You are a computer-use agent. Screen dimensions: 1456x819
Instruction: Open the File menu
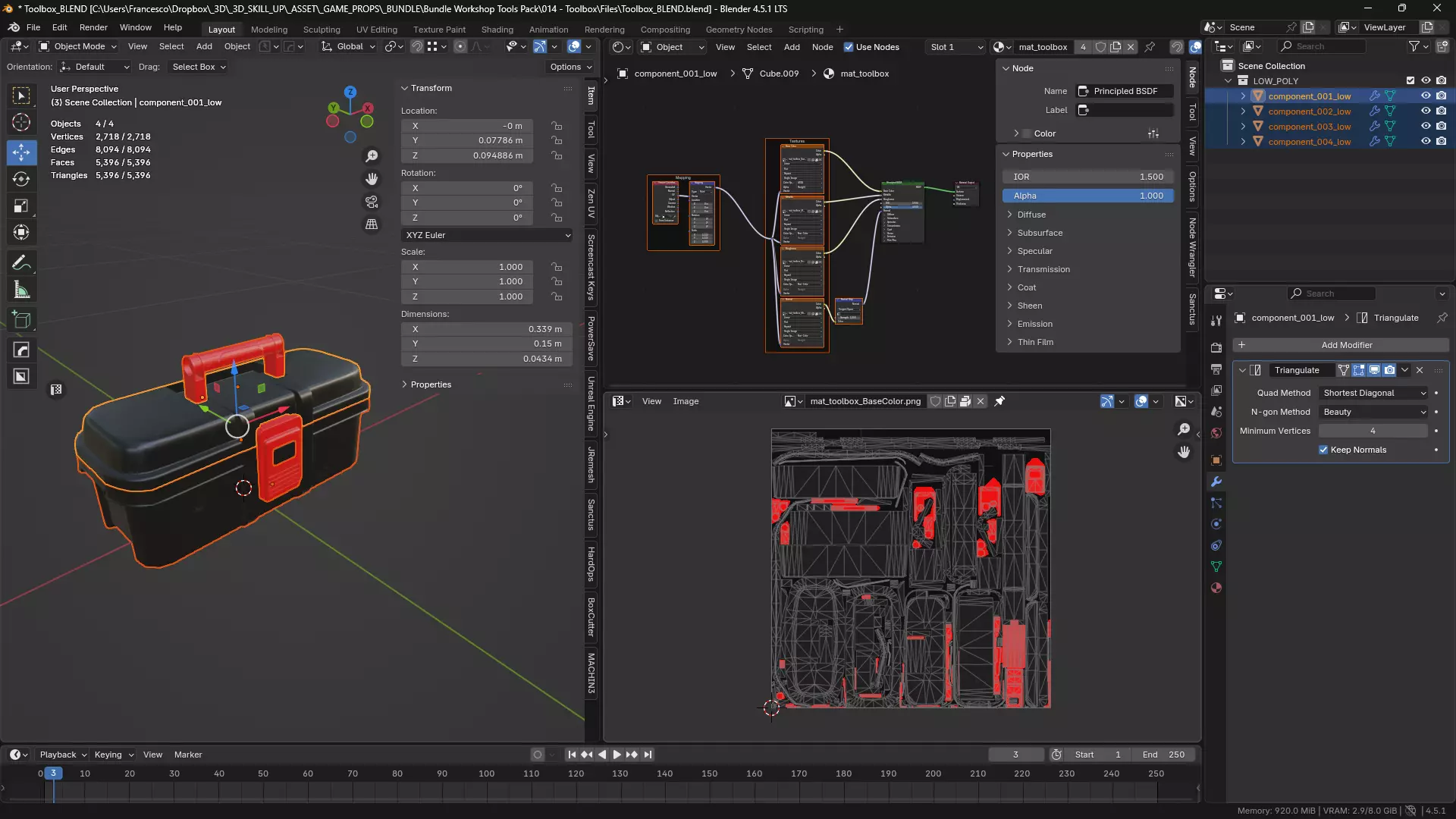coord(33,27)
